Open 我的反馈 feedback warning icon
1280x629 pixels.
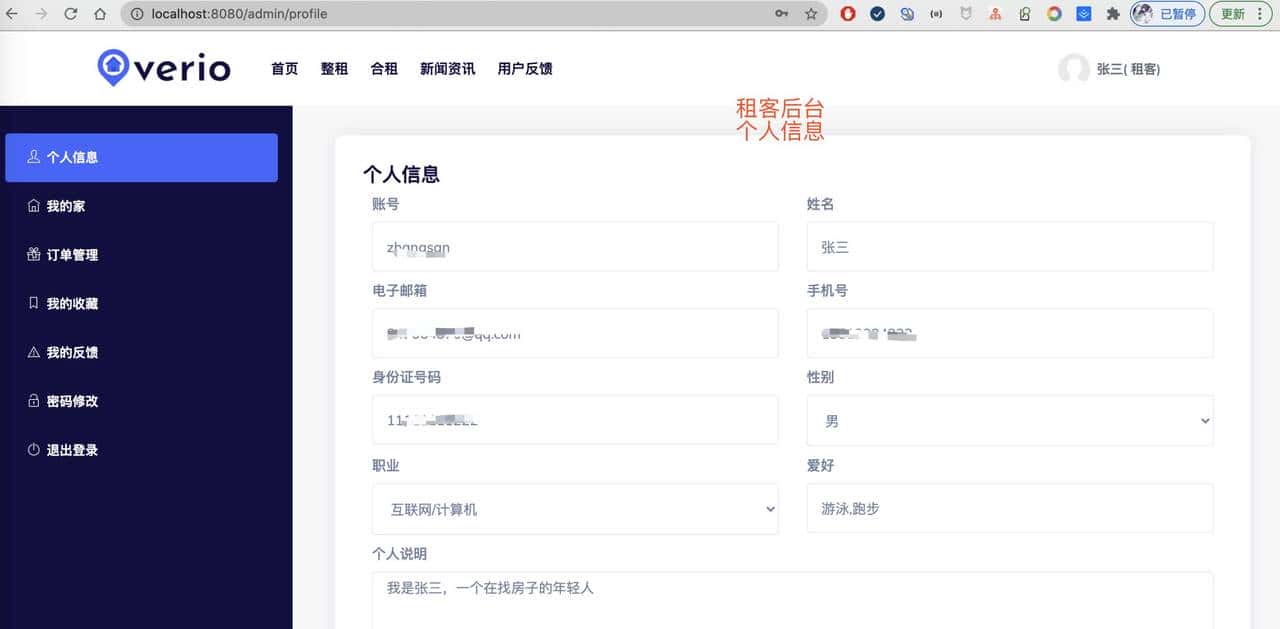pyautogui.click(x=33, y=352)
